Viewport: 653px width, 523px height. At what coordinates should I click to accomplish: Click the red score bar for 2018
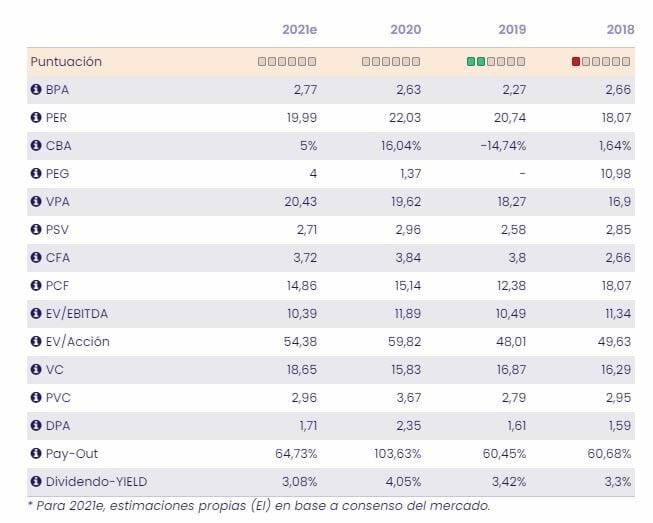pos(601,62)
